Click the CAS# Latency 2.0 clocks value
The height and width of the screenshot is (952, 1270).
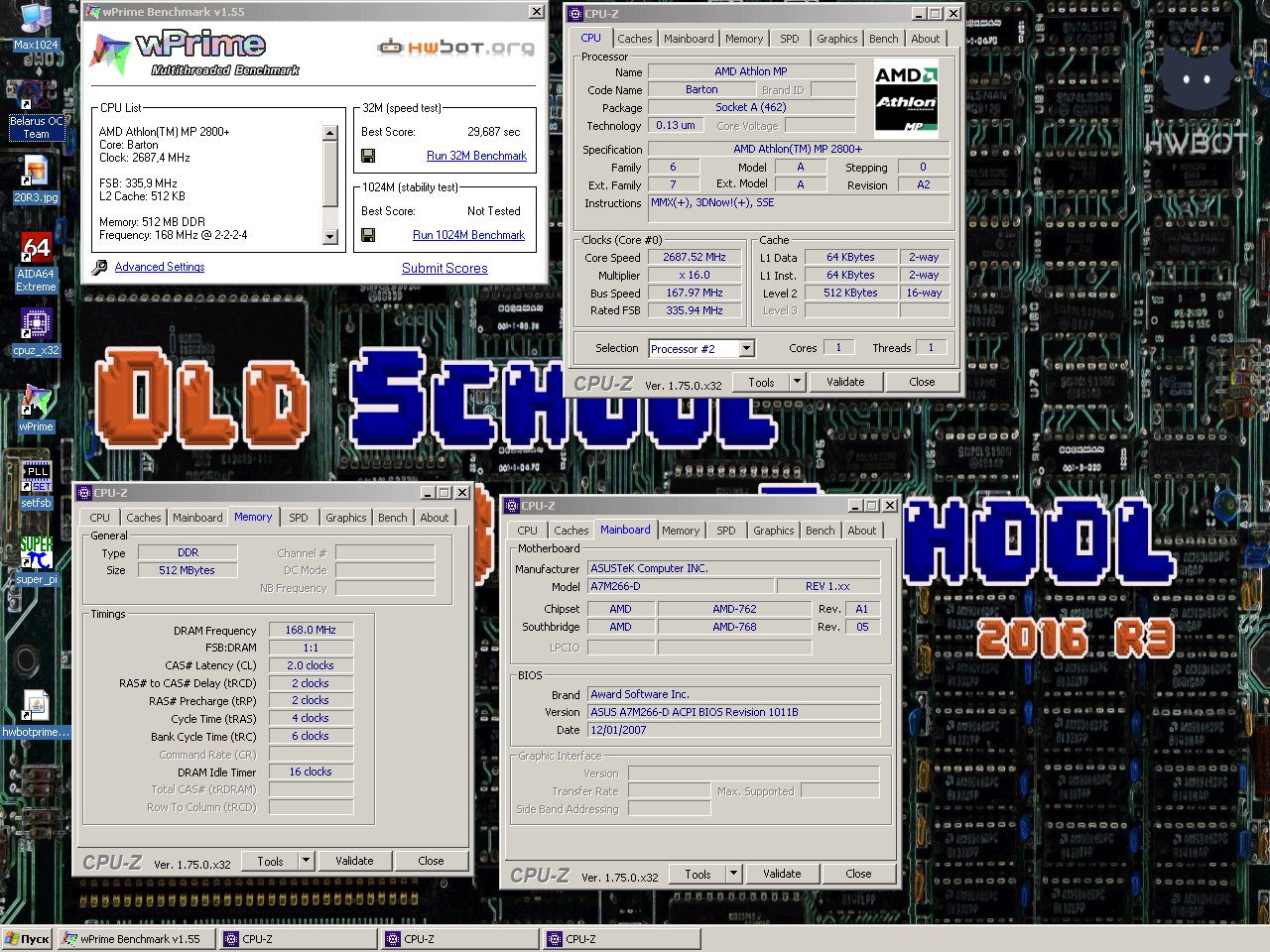(311, 665)
